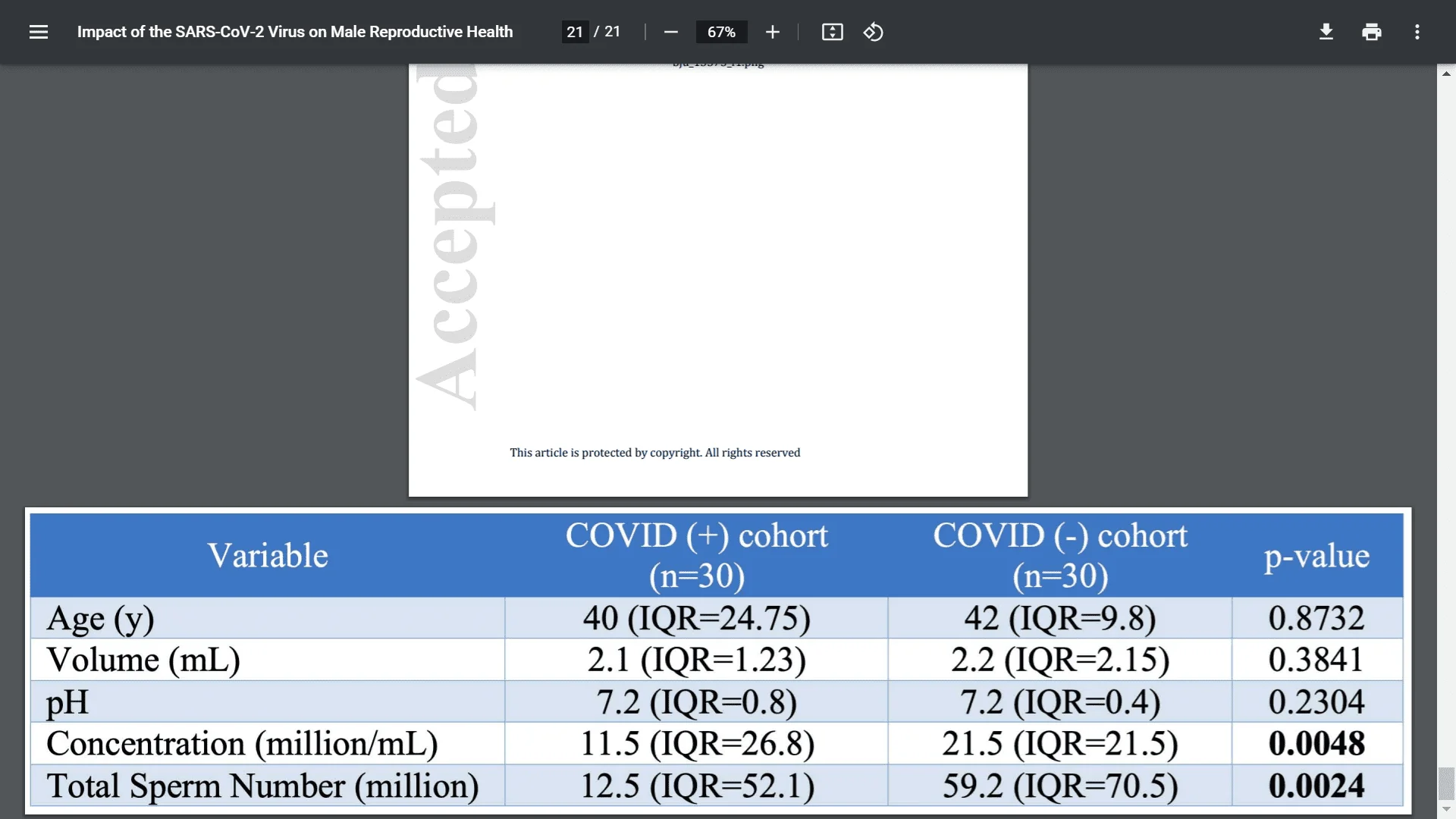The width and height of the screenshot is (1456, 819).
Task: Click the scrollbar up arrow
Action: coord(1446,74)
